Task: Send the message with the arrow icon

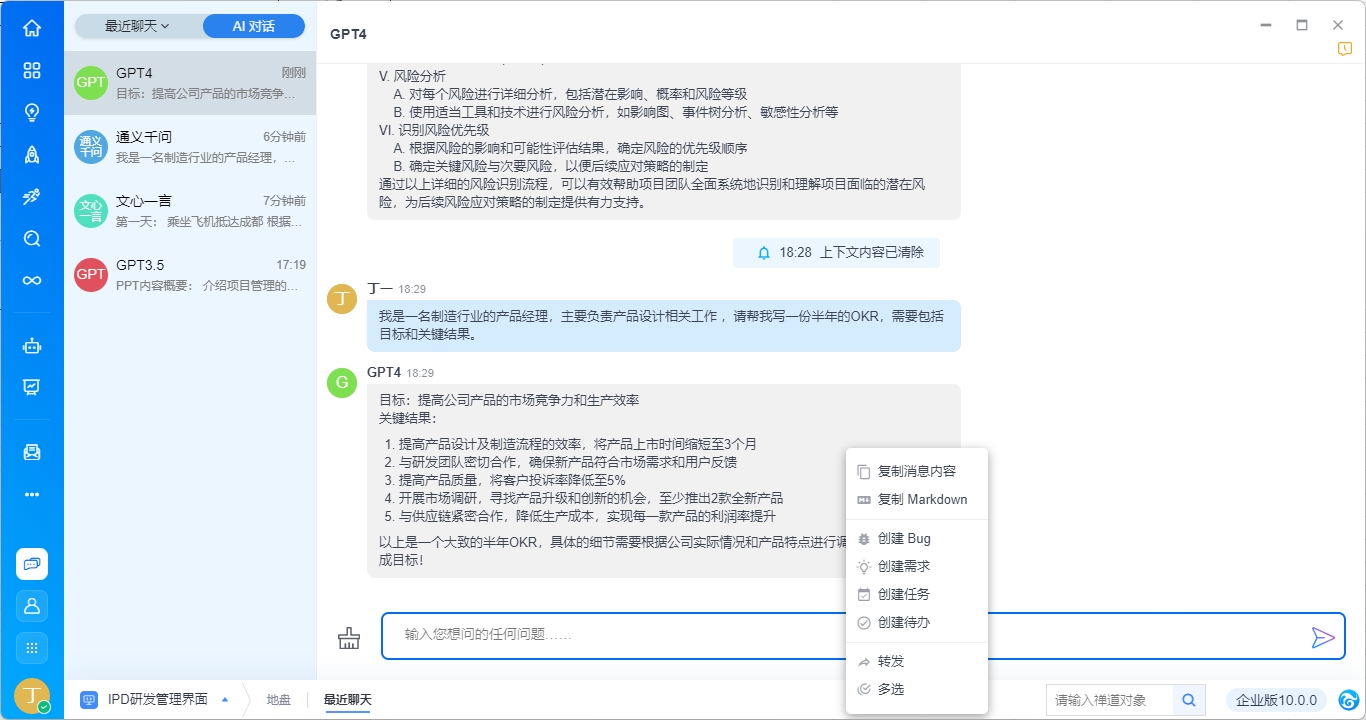Action: click(x=1323, y=637)
